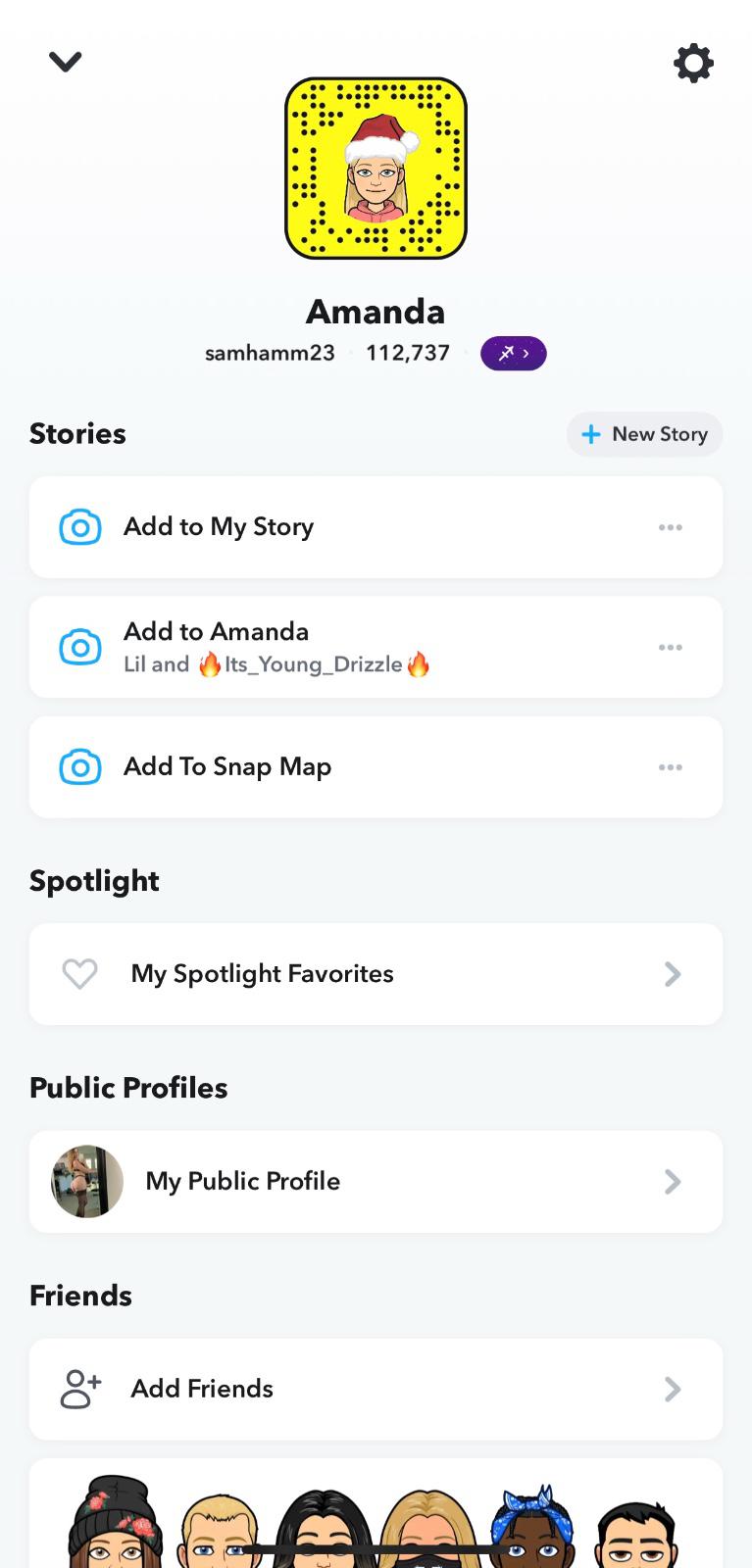The height and width of the screenshot is (1568, 752).
Task: Expand Spotlight Favorites with the right chevron
Action: click(x=673, y=974)
